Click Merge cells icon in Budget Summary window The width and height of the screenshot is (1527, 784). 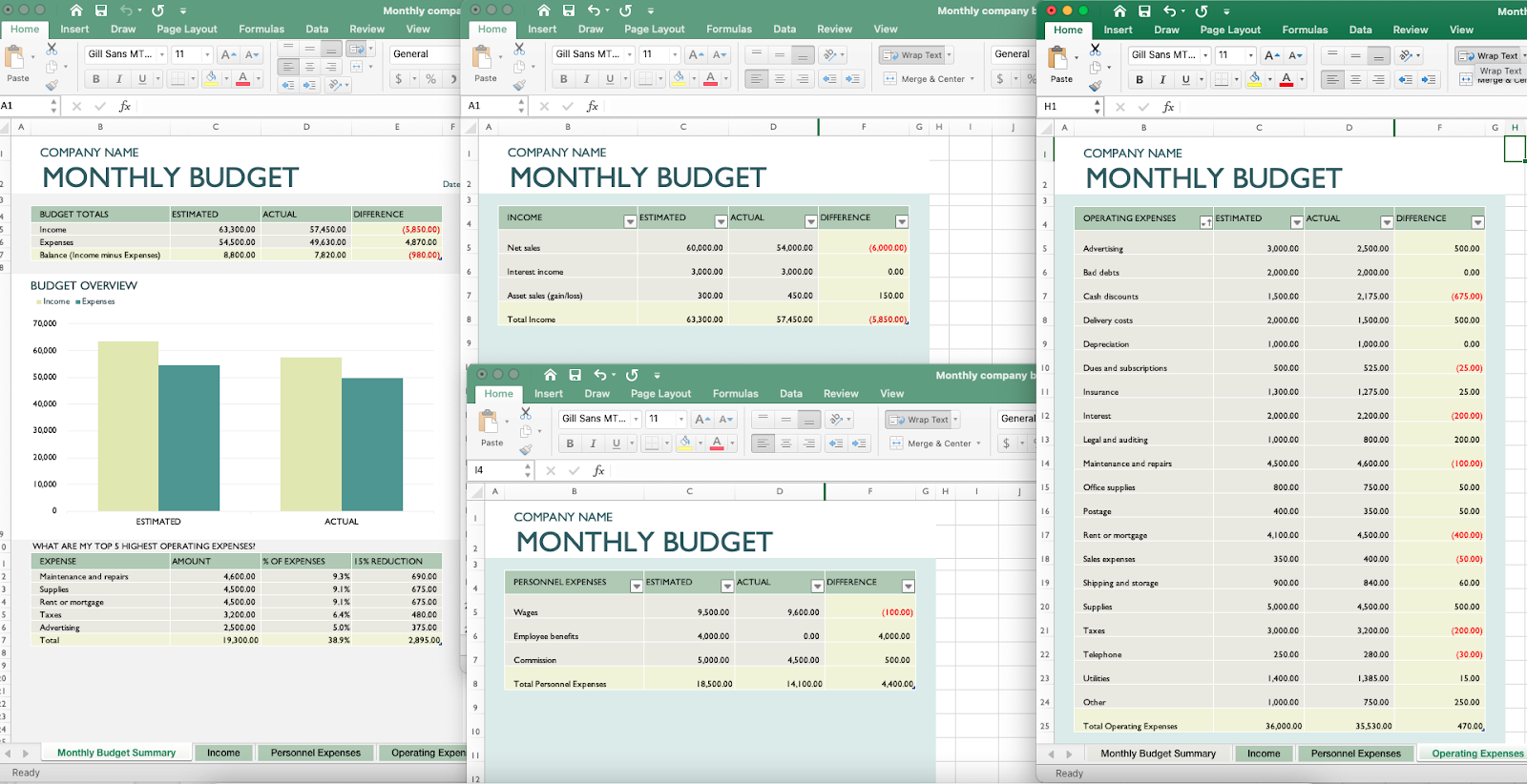click(356, 67)
